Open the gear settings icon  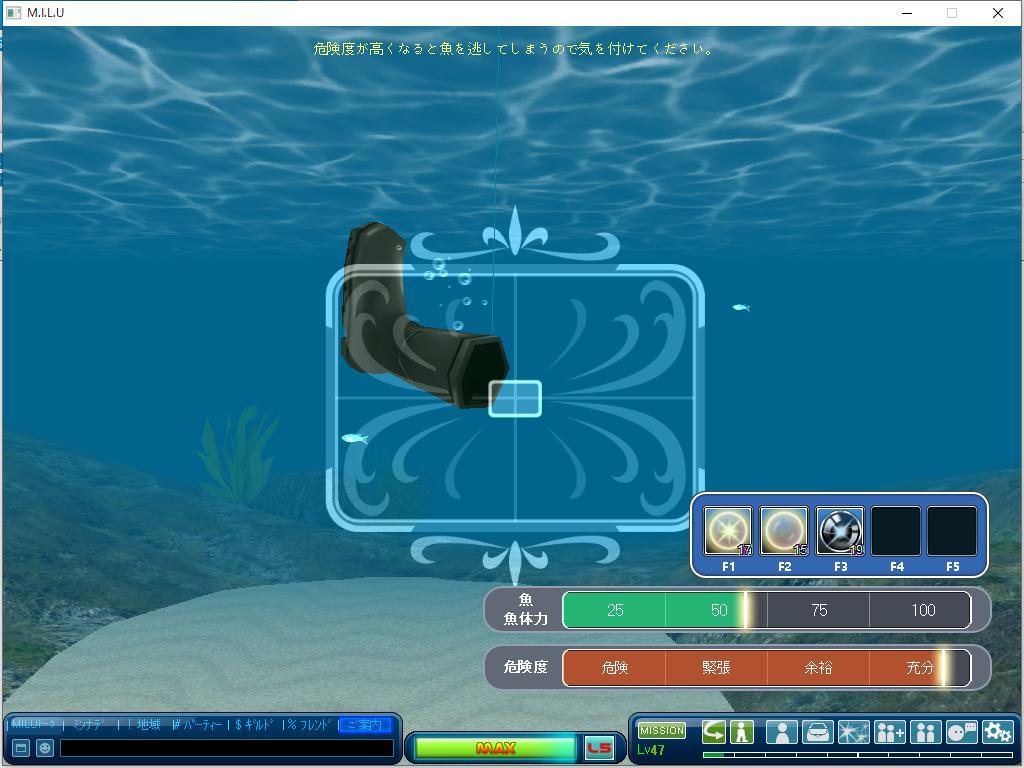pos(997,732)
